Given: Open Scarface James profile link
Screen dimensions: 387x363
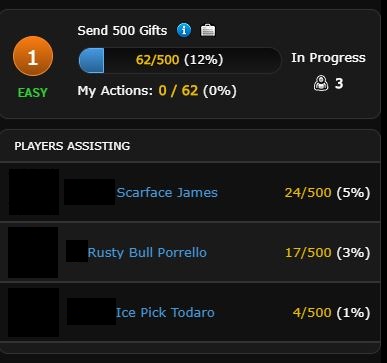Looking at the screenshot, I should pyautogui.click(x=167, y=193).
